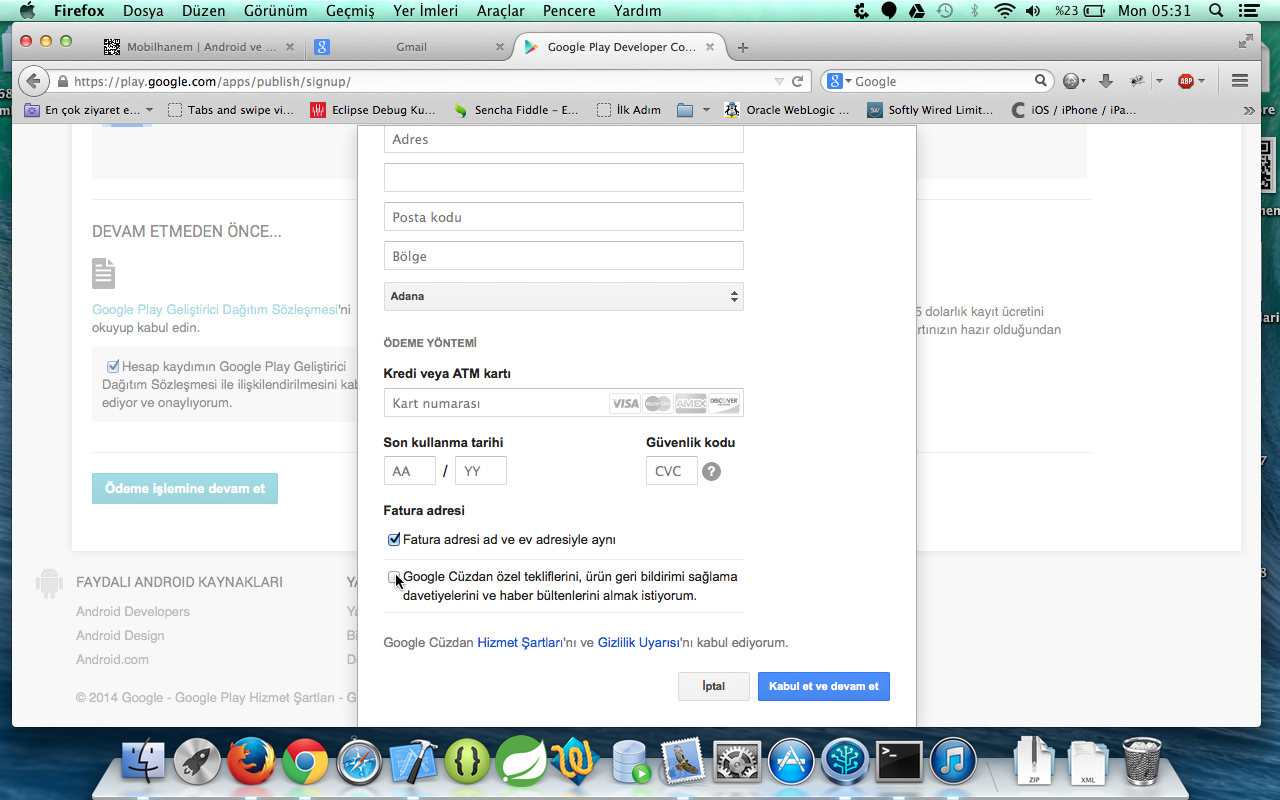1280x800 pixels.
Task: Click Spotlight search icon in menu bar
Action: (x=1216, y=11)
